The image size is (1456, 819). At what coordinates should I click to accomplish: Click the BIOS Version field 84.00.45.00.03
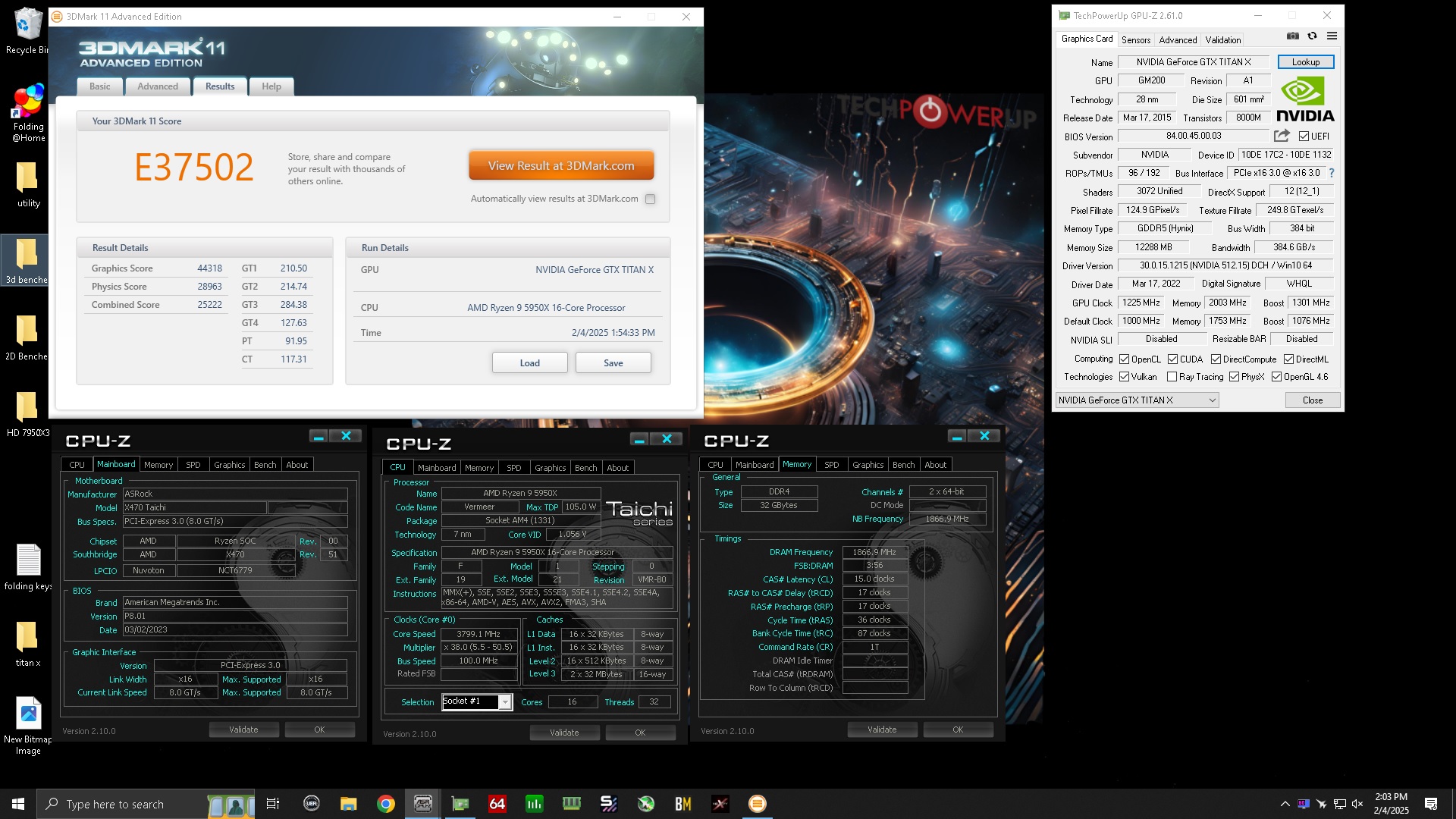(1194, 136)
